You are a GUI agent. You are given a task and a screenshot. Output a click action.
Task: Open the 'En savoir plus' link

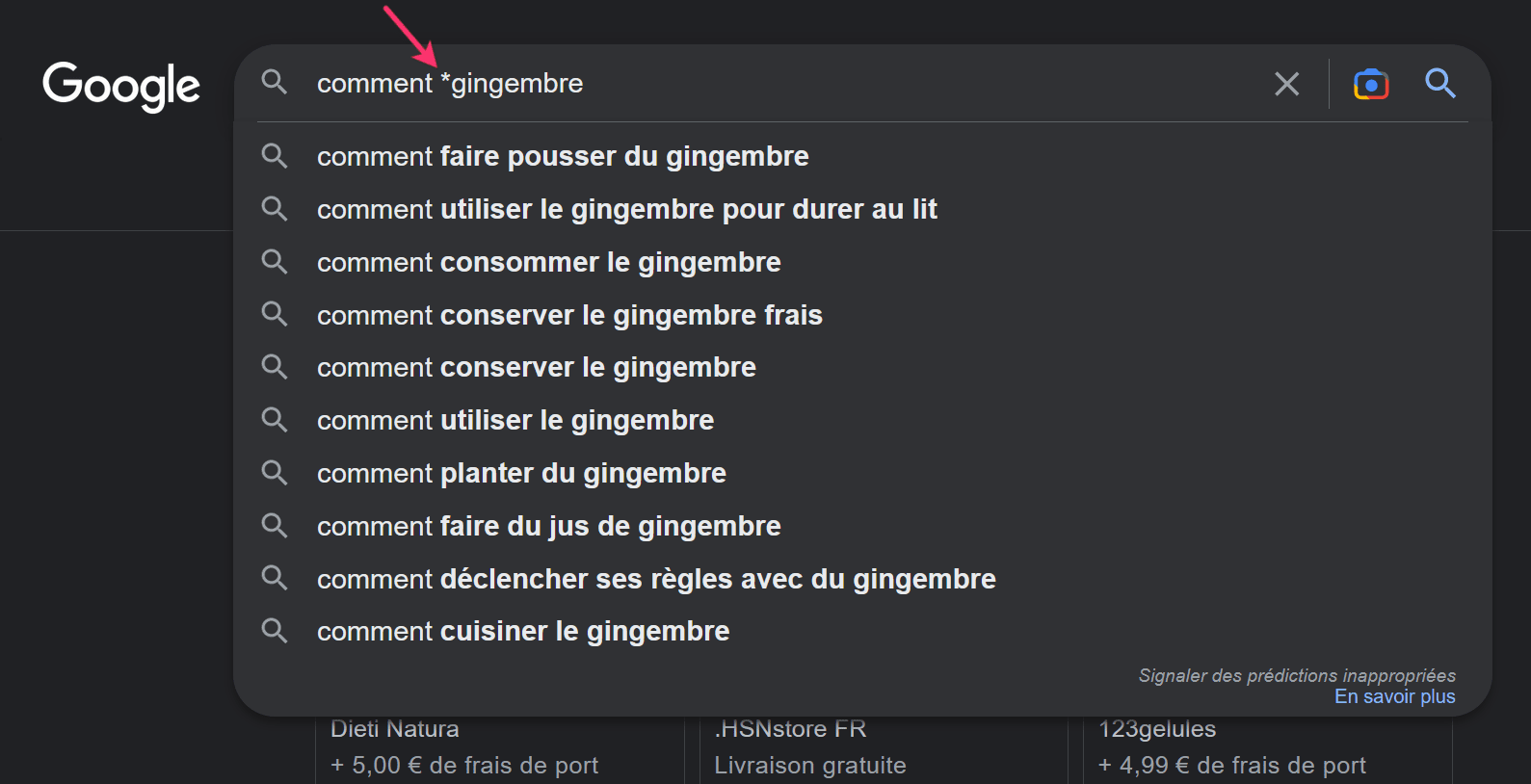pos(1394,696)
